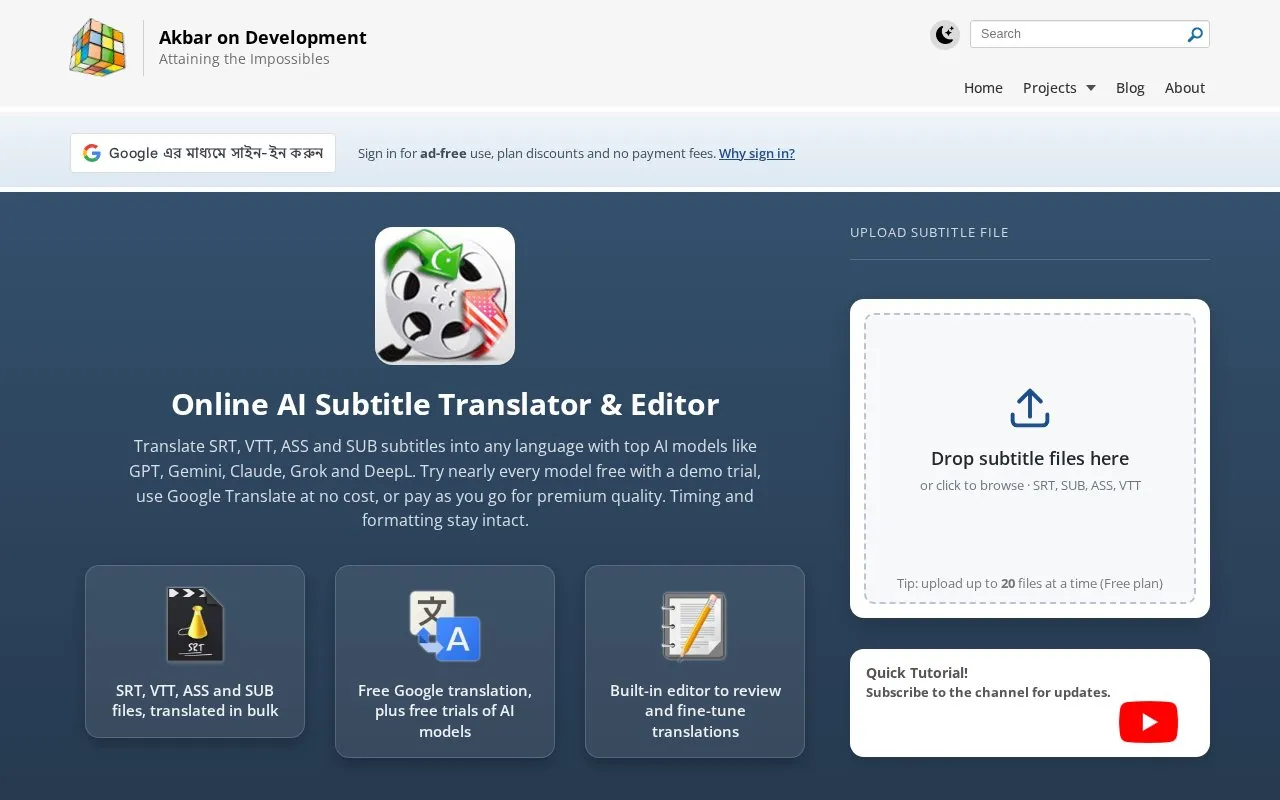Go to the Blog page
Screen dimensions: 1280x800
pyautogui.click(x=1130, y=88)
